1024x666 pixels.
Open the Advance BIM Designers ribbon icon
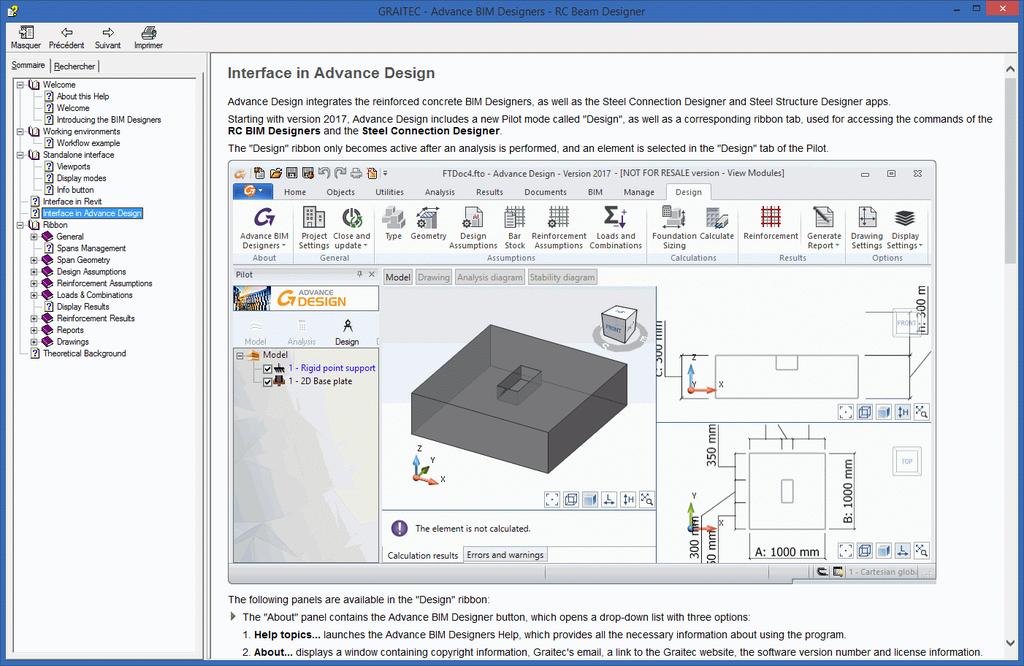click(264, 217)
